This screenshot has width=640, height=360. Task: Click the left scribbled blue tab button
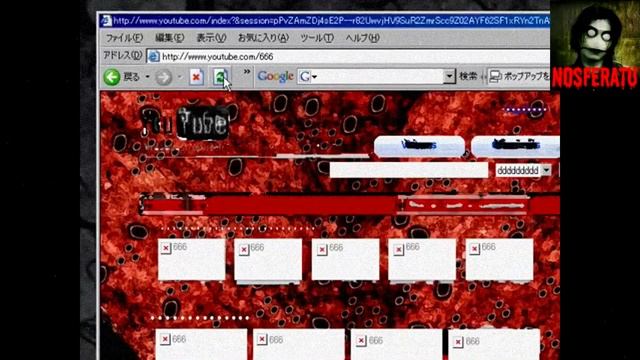419,146
